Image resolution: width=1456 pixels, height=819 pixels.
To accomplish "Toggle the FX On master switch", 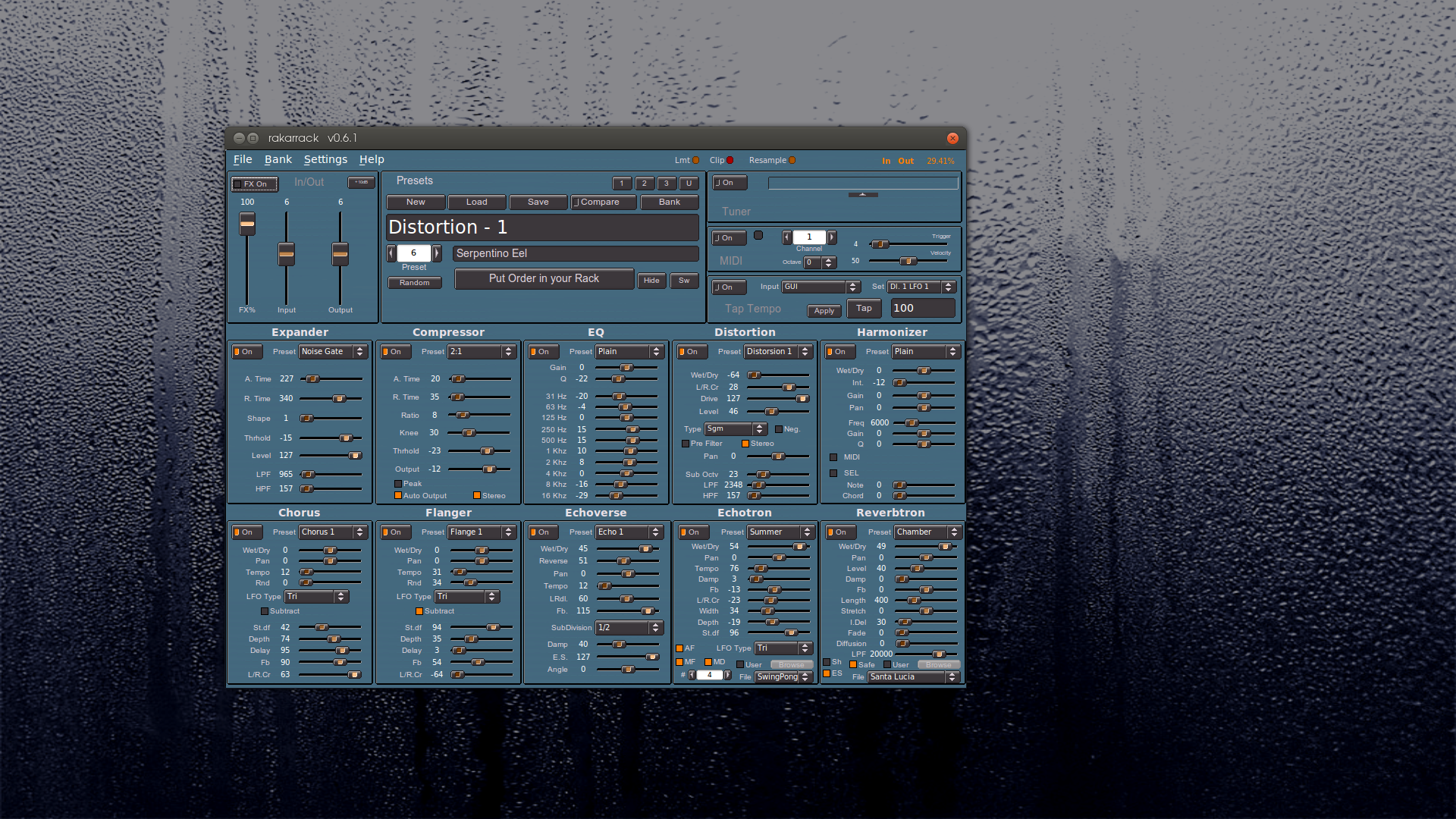I will pyautogui.click(x=255, y=184).
